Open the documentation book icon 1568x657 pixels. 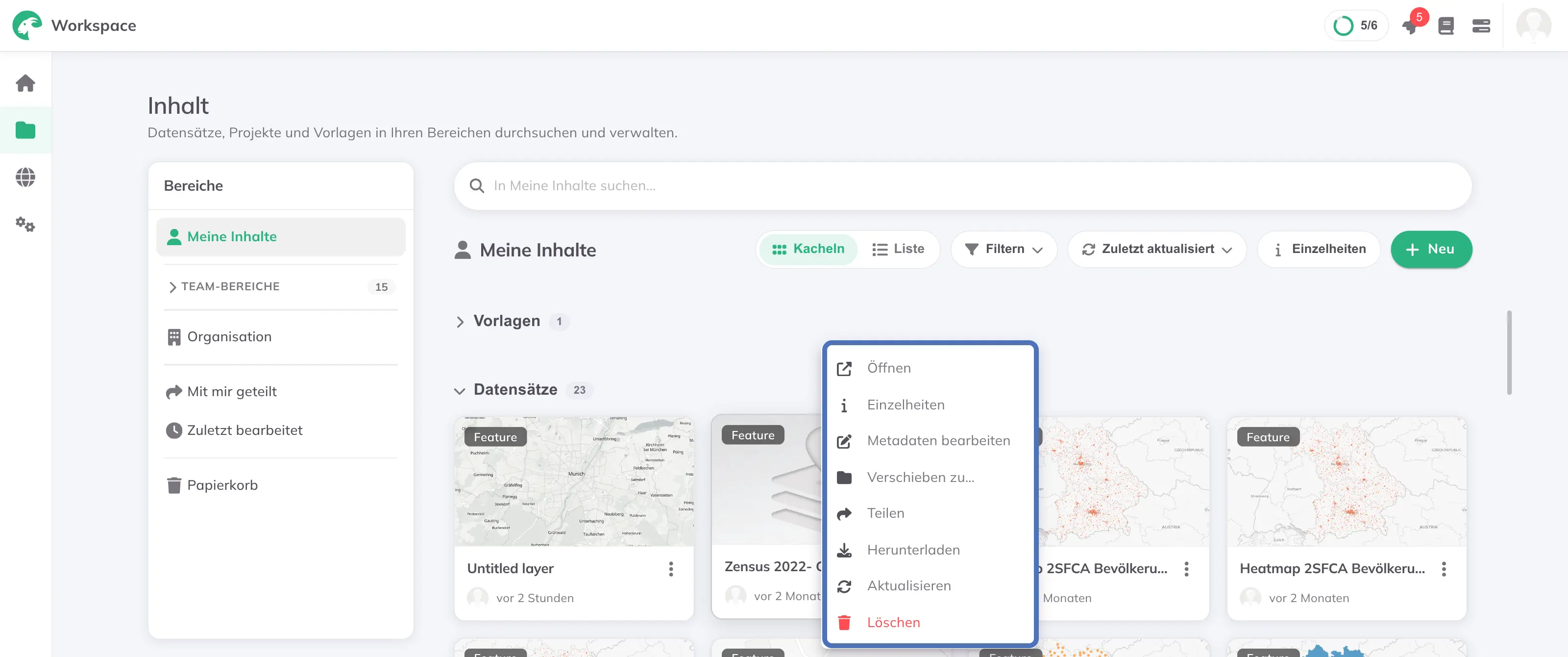[1446, 26]
